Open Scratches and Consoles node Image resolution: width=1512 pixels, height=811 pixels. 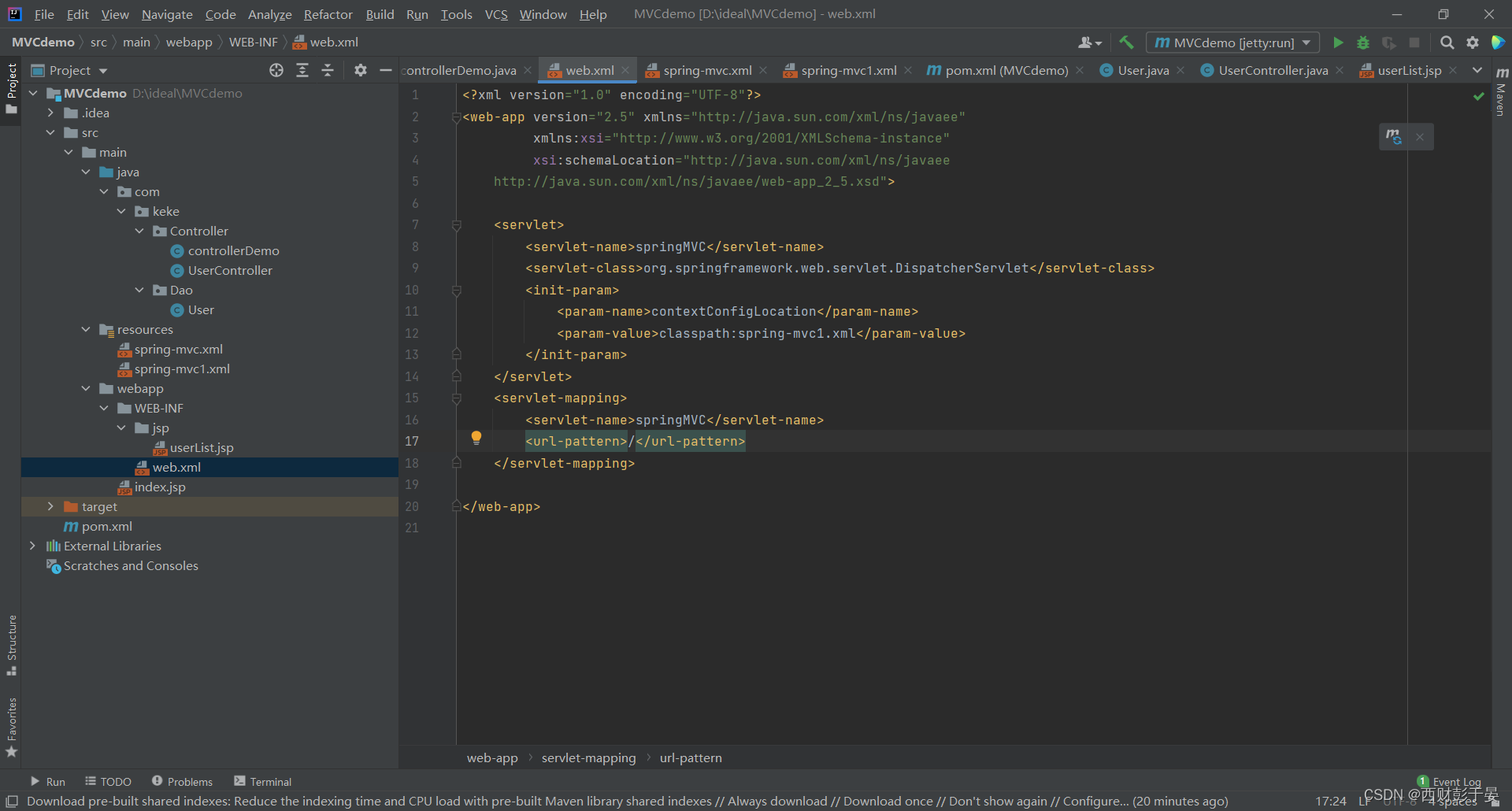(x=131, y=565)
